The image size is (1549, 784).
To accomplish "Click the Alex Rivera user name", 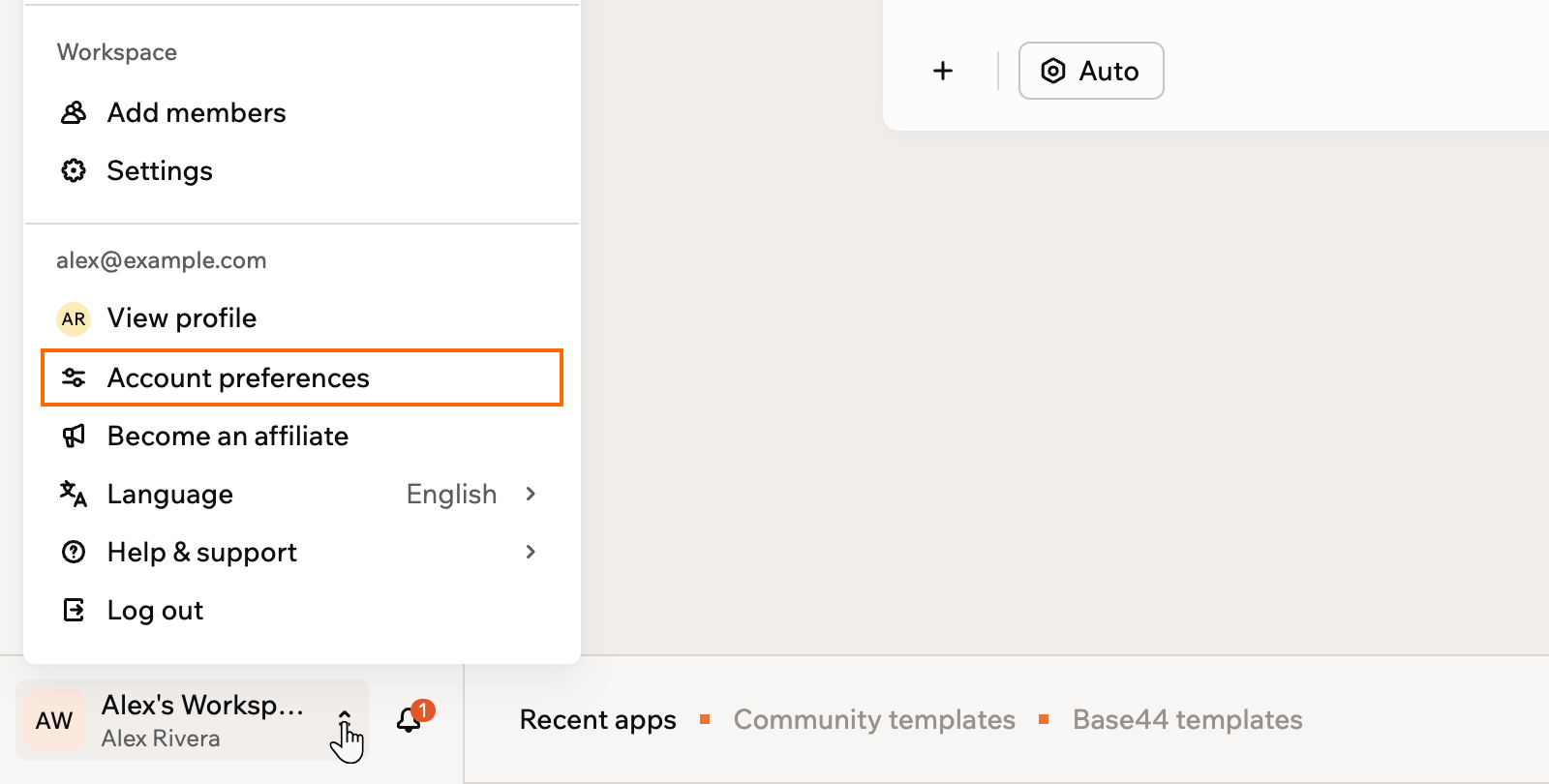I will [x=161, y=739].
